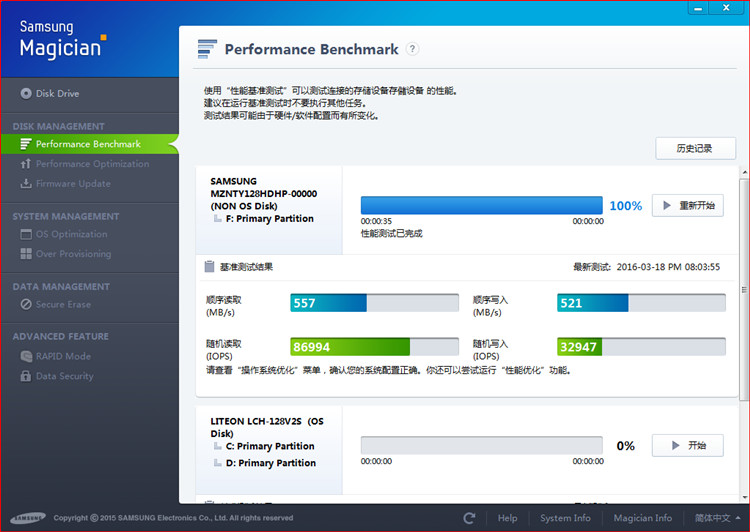
Task: Minimize the Magician window
Action: [x=698, y=8]
